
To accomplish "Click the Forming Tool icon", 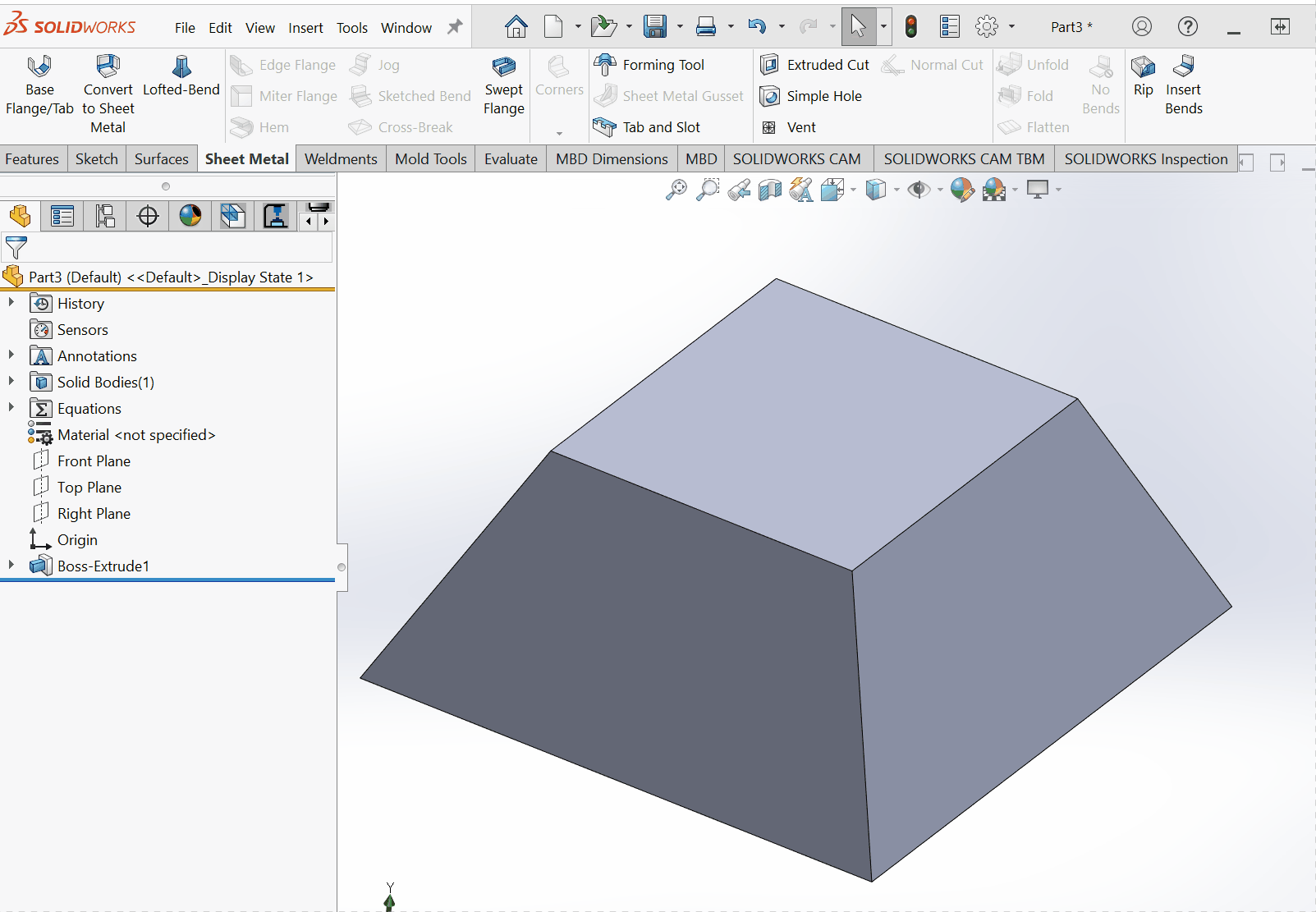I will (x=605, y=65).
